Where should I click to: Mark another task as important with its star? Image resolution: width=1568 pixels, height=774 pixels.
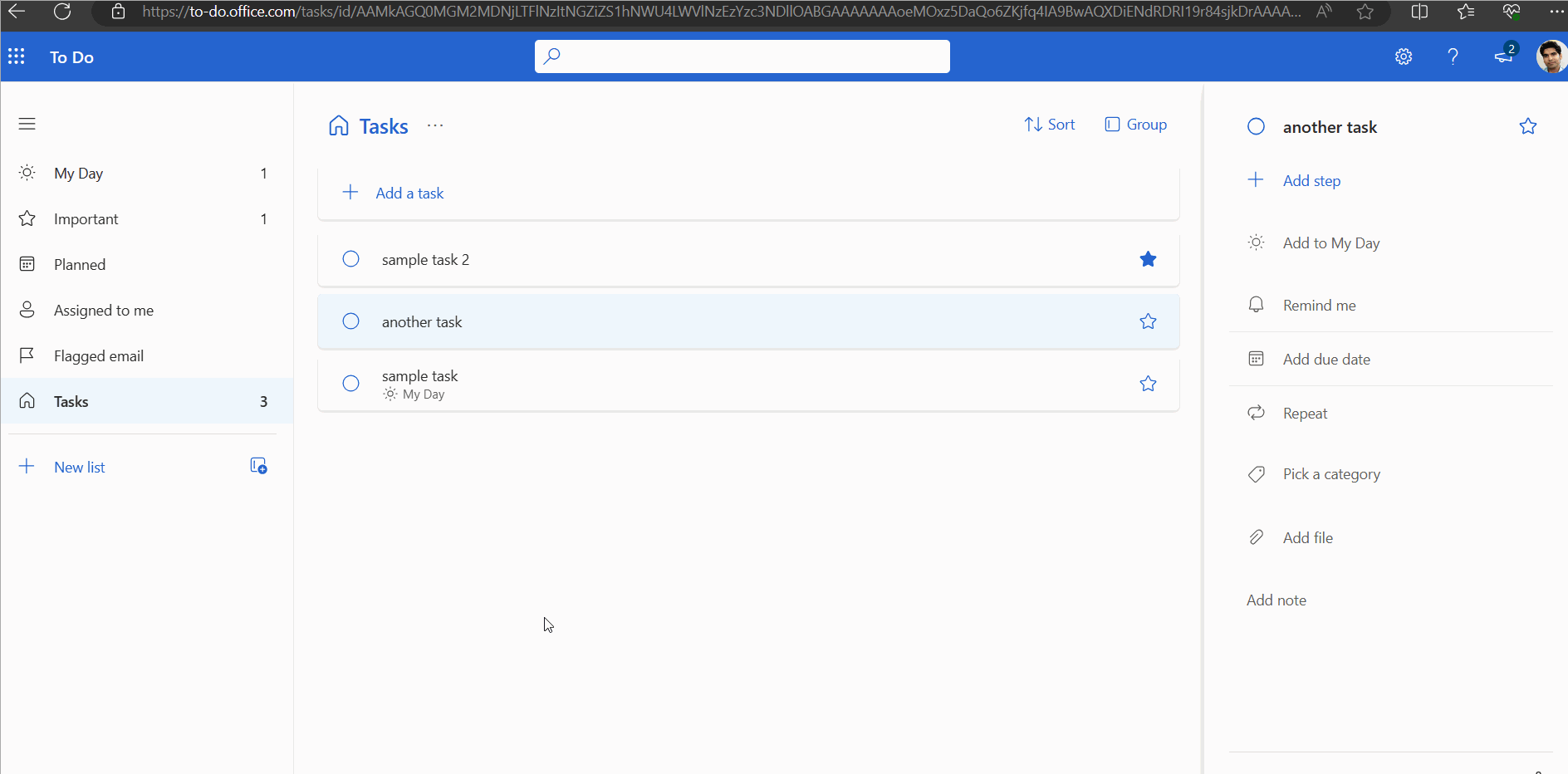tap(1148, 321)
